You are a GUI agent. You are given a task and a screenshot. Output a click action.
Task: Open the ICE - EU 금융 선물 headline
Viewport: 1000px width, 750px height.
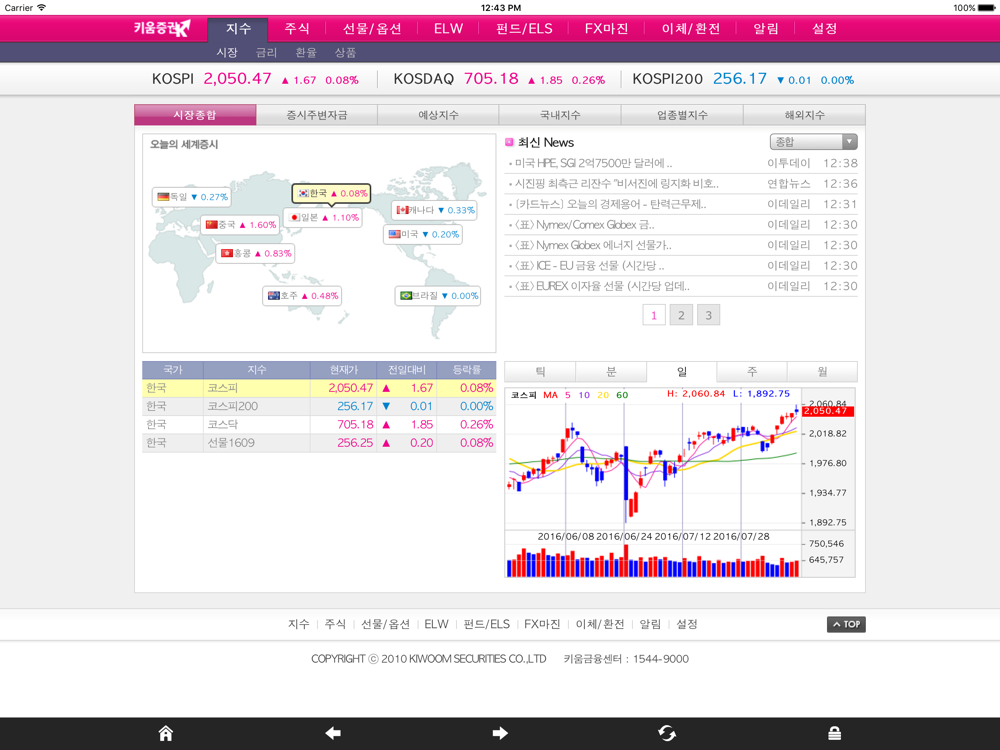click(x=589, y=265)
